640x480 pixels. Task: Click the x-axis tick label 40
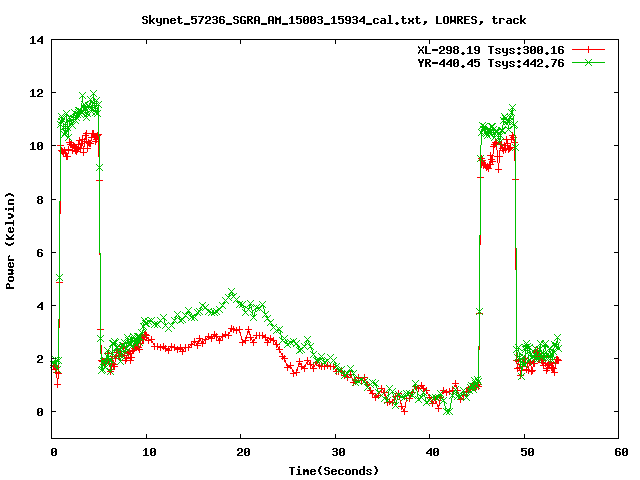coord(432,452)
